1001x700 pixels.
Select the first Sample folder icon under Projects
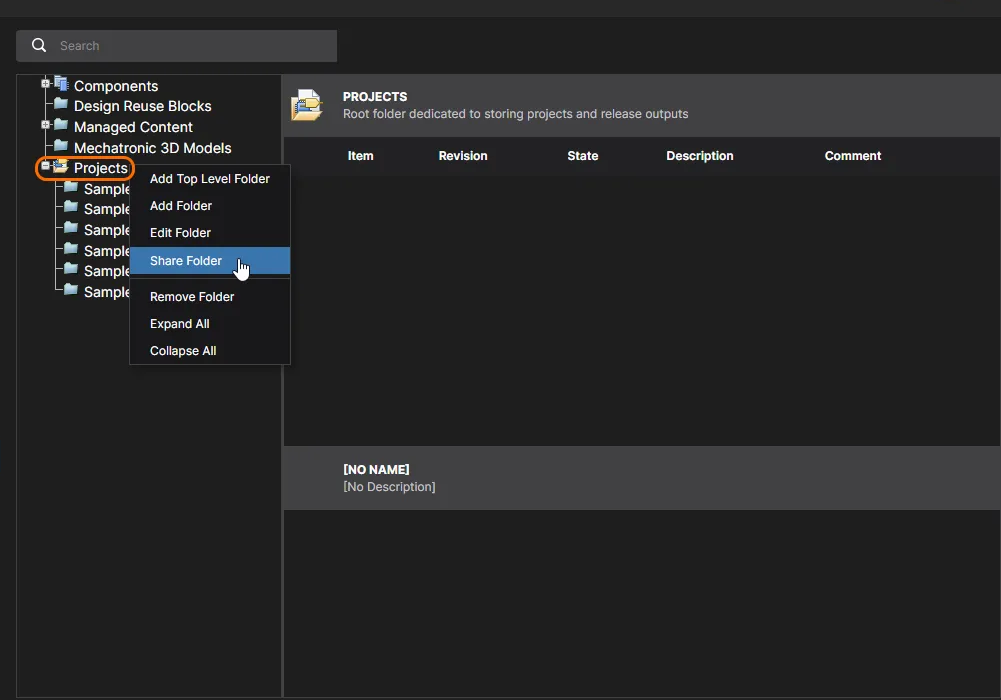coord(71,188)
